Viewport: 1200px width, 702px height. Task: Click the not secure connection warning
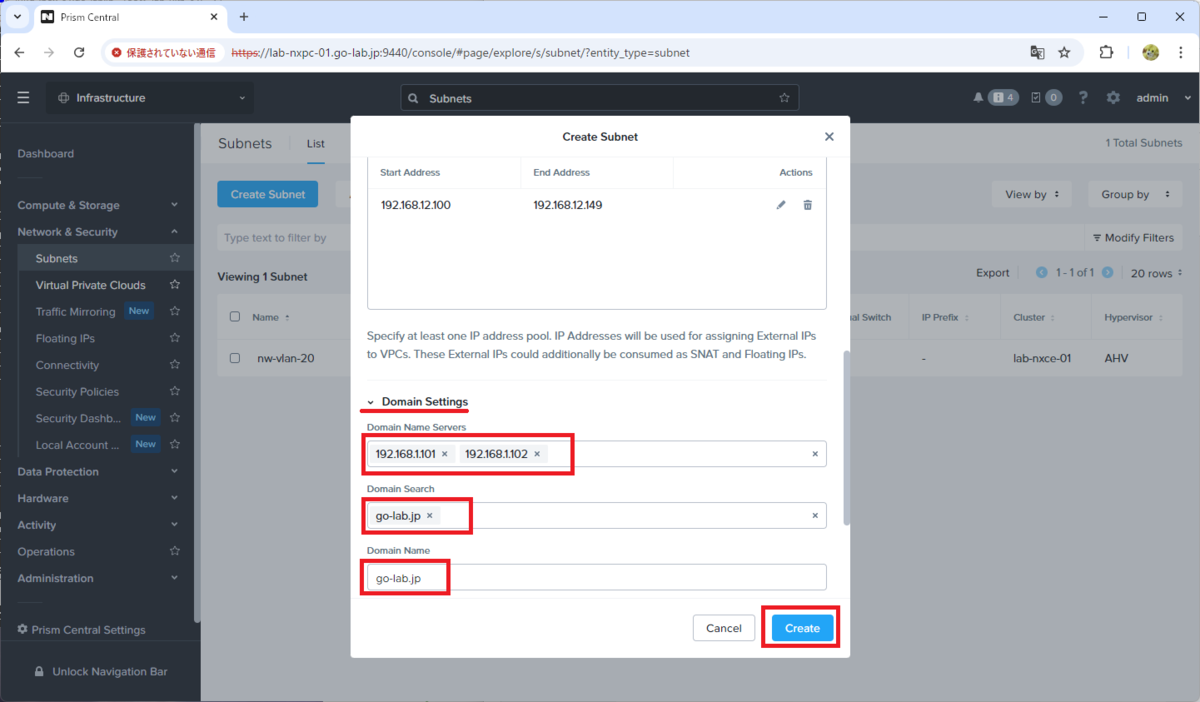(x=164, y=52)
